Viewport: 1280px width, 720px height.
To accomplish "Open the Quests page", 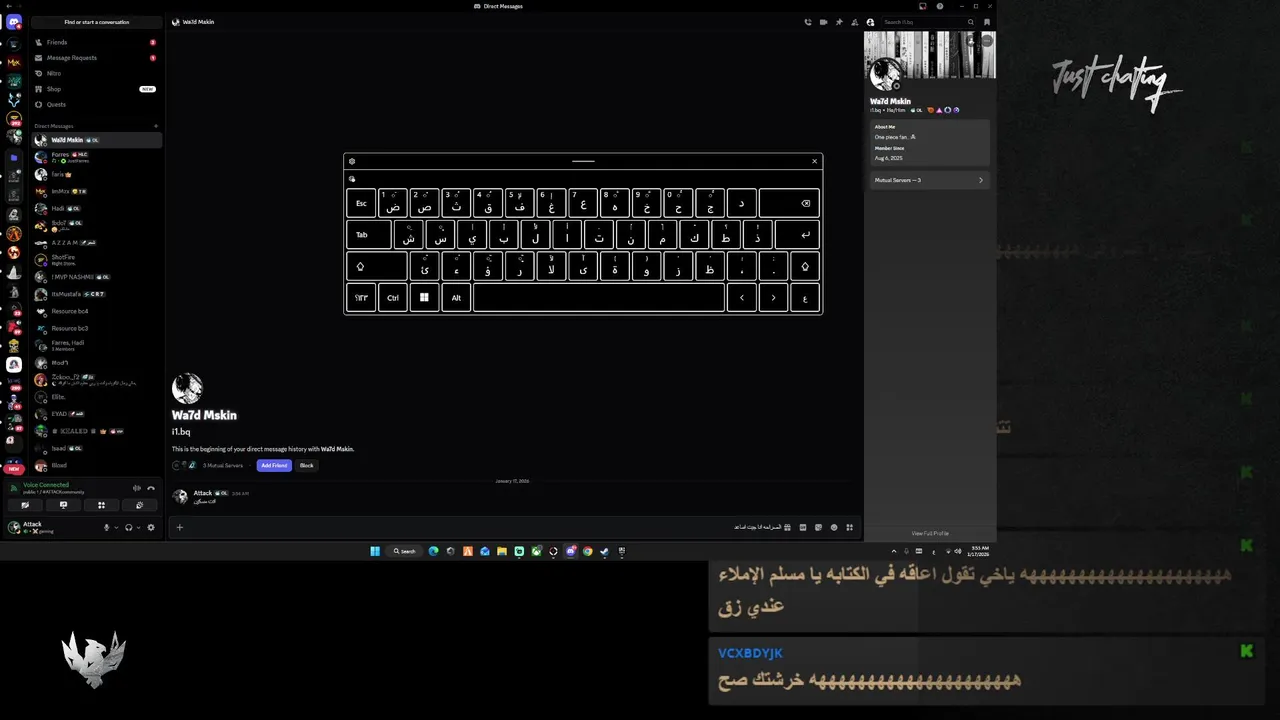I will 96,104.
